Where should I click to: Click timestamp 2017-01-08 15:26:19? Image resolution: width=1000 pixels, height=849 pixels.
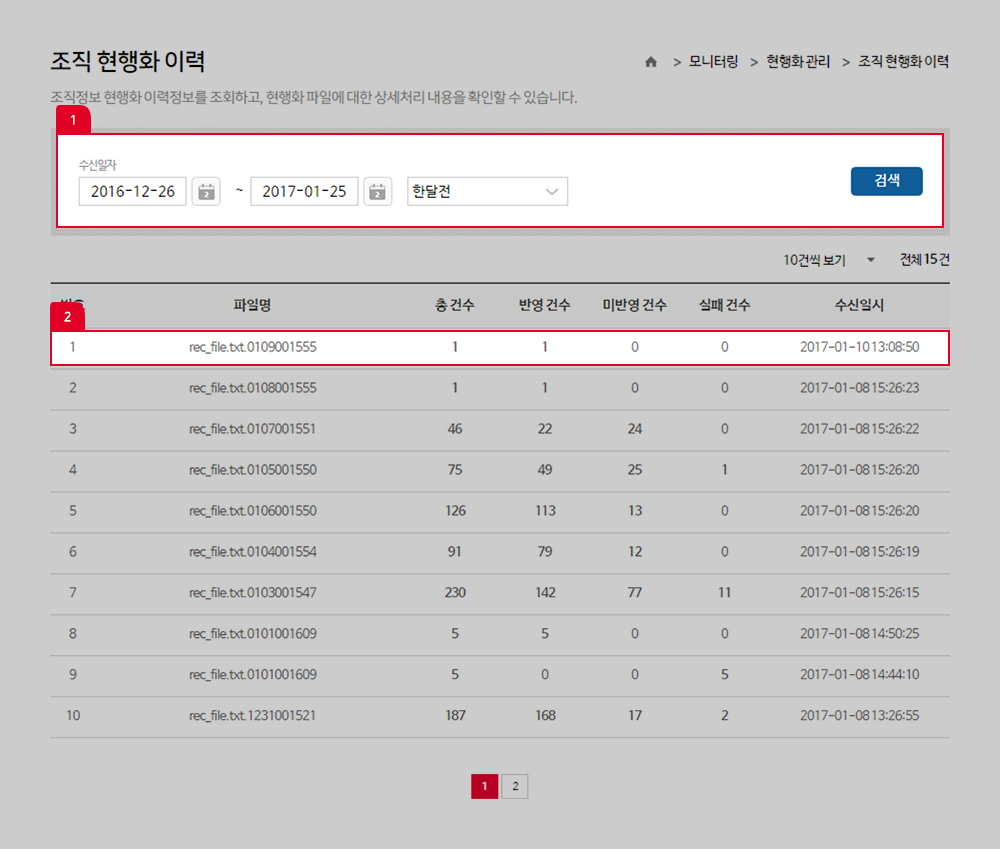tap(860, 552)
